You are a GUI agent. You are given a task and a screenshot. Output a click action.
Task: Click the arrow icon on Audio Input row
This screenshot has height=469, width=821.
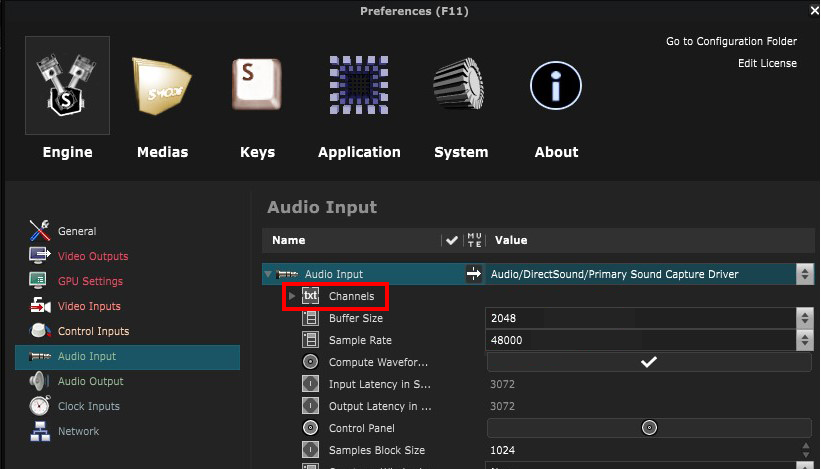coord(473,273)
